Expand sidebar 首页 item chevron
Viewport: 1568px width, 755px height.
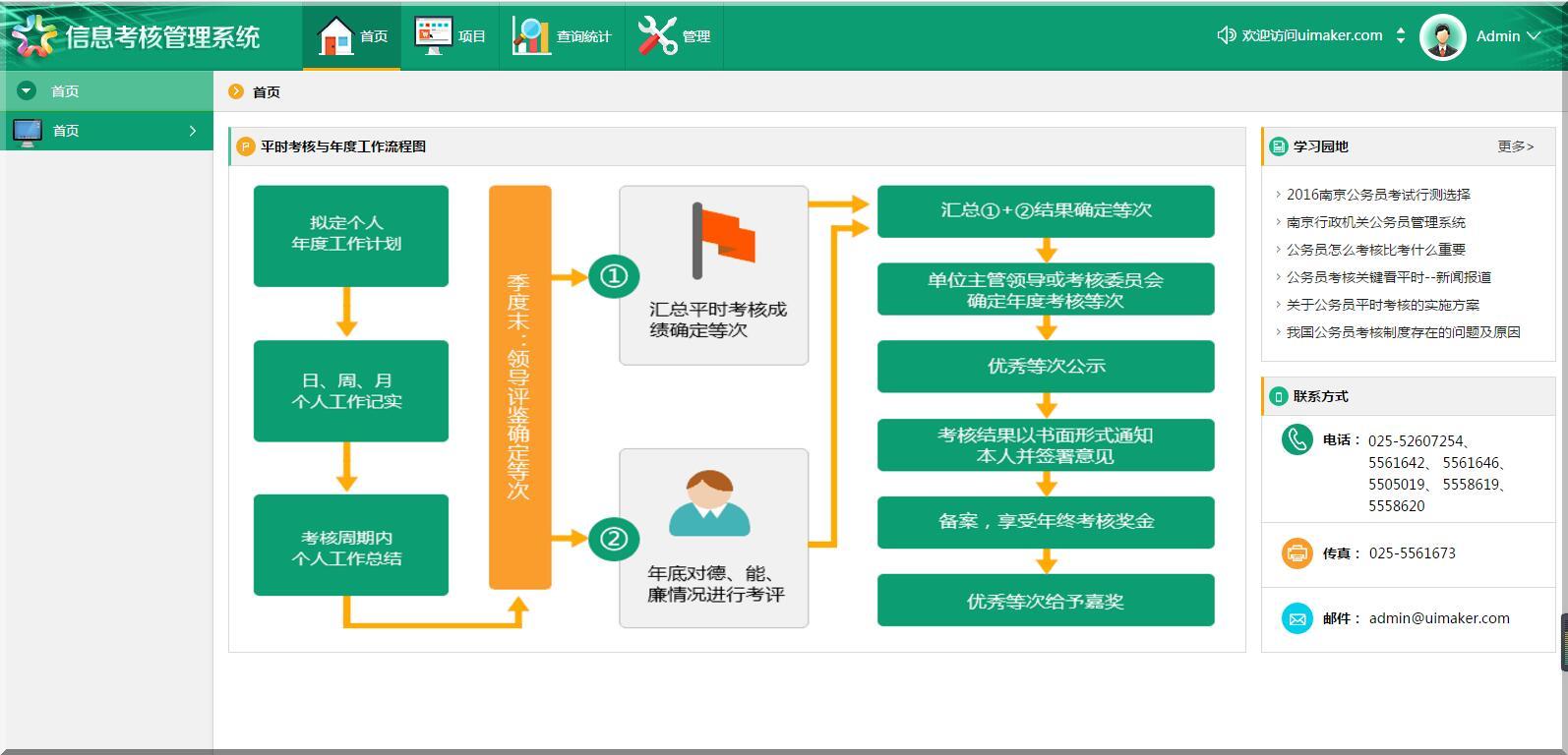(193, 131)
